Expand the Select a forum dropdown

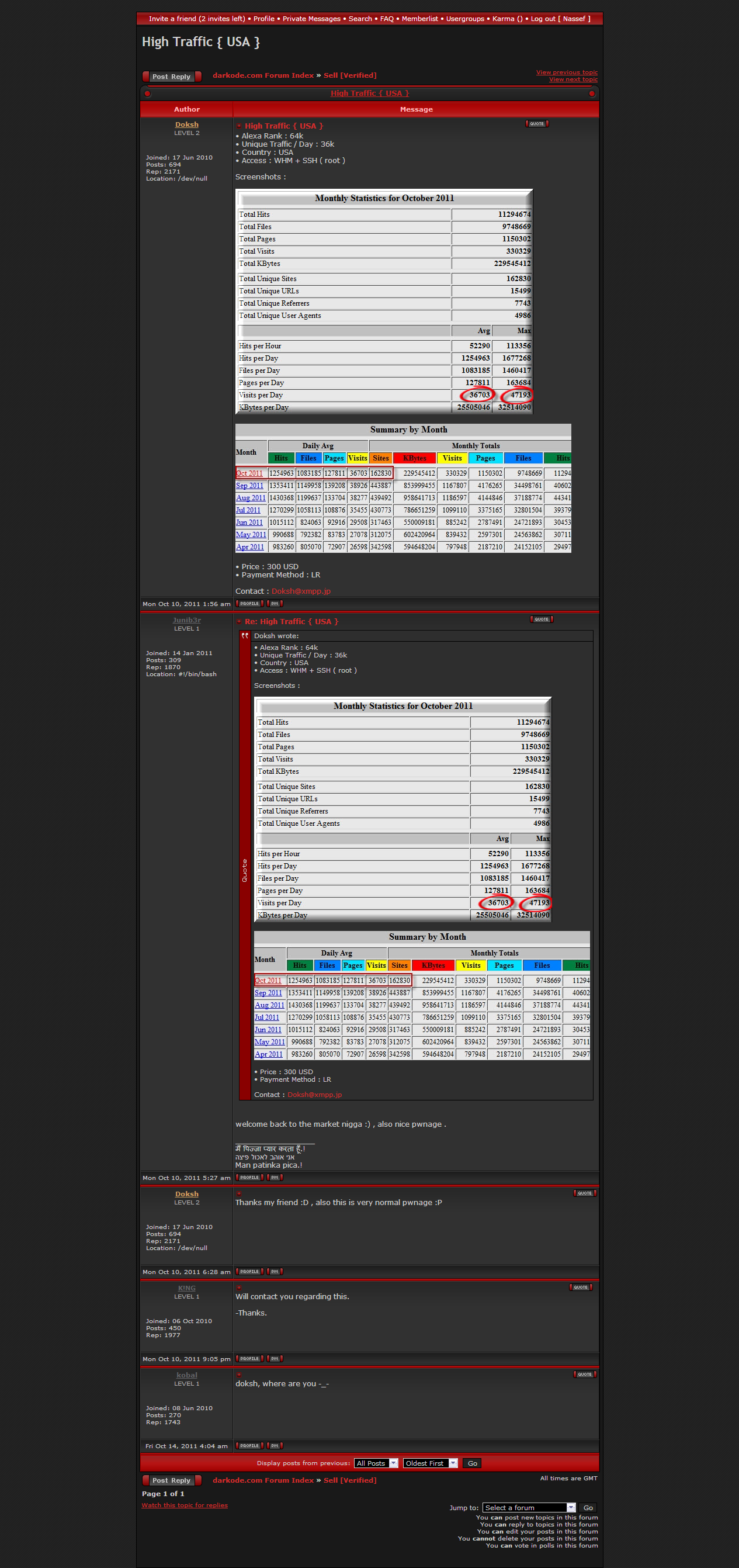[529, 1507]
